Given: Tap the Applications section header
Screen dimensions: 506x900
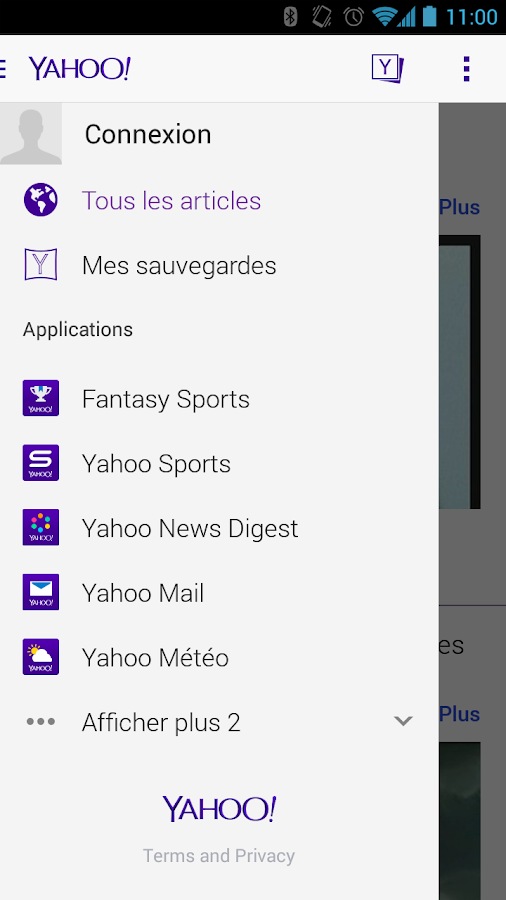Looking at the screenshot, I should coord(78,329).
